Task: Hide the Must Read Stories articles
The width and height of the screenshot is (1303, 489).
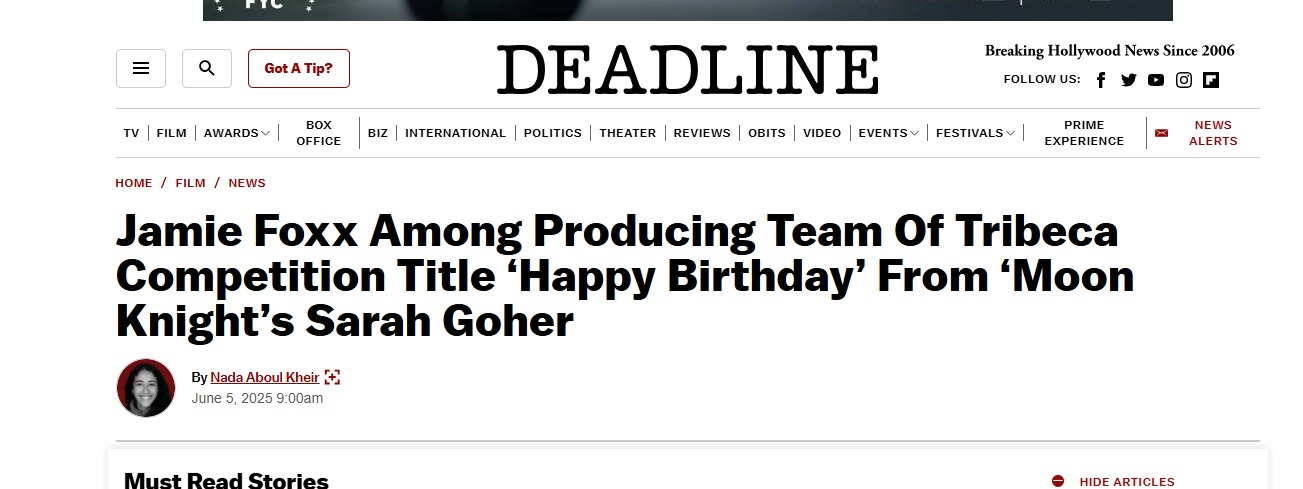Action: tap(1115, 481)
